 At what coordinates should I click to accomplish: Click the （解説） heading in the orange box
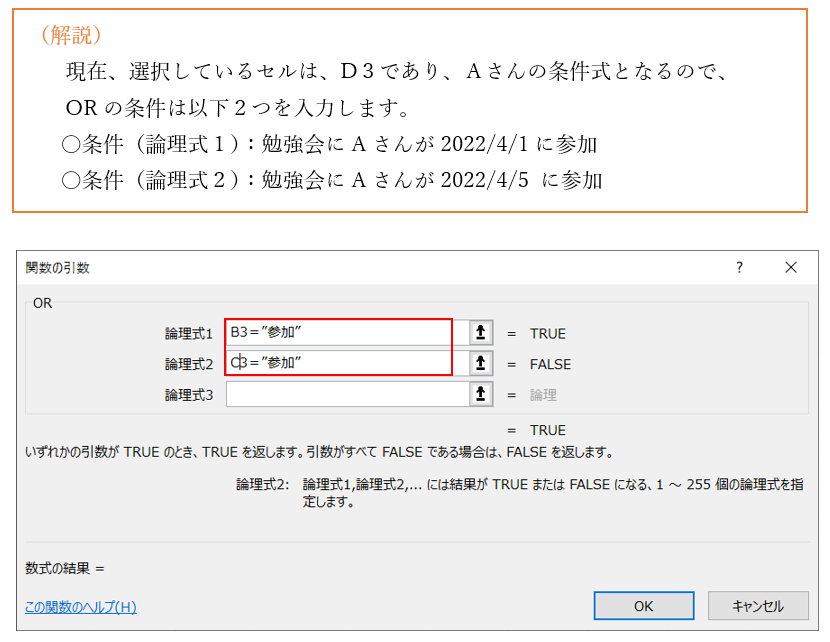coord(72,37)
